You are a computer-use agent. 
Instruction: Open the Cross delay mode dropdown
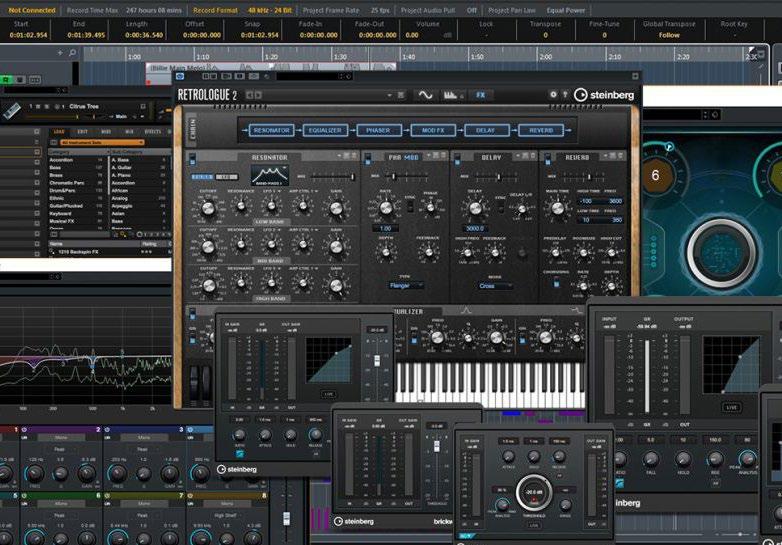click(495, 286)
